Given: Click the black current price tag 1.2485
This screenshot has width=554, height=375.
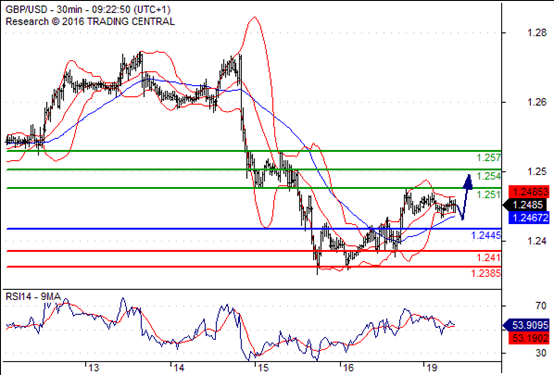Looking at the screenshot, I should tap(527, 205).
